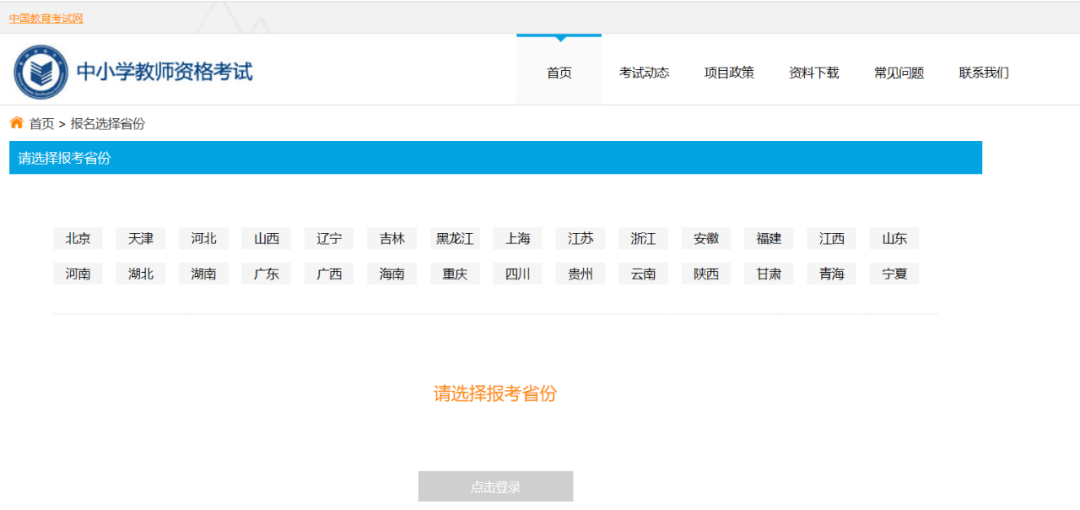Open the 联系我们 menu item

tap(984, 73)
